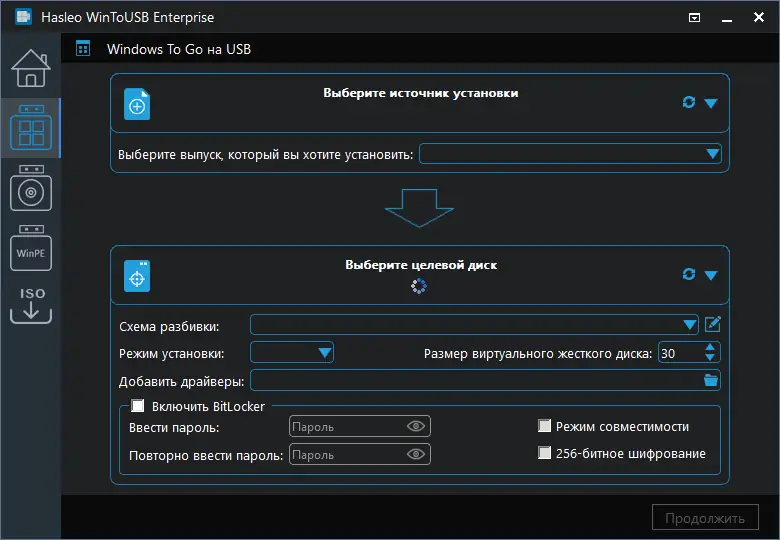Image resolution: width=780 pixels, height=540 pixels.
Task: Open the title bar menu dropdown icon
Action: pyautogui.click(x=694, y=18)
